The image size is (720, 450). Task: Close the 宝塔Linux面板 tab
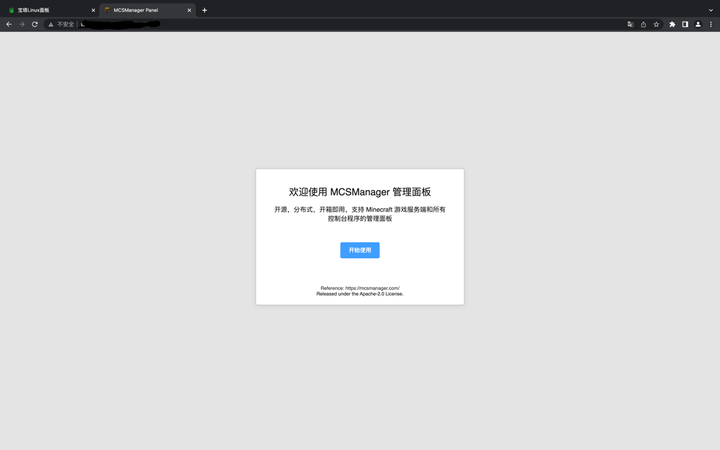coord(93,10)
